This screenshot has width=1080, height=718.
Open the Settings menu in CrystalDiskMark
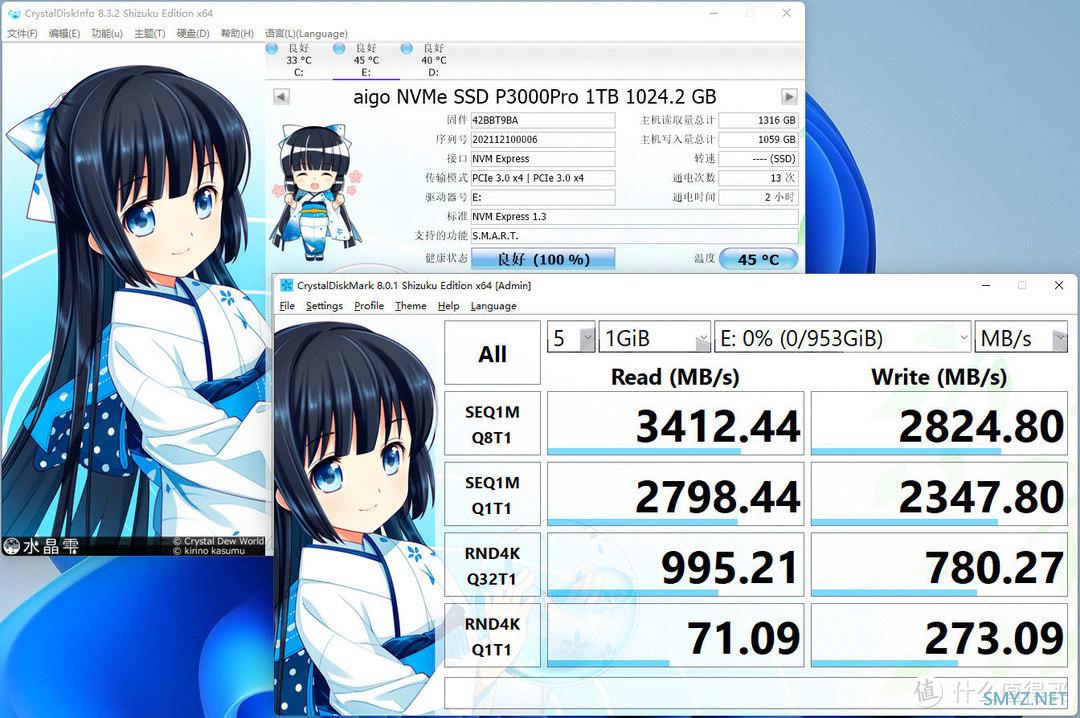[324, 306]
